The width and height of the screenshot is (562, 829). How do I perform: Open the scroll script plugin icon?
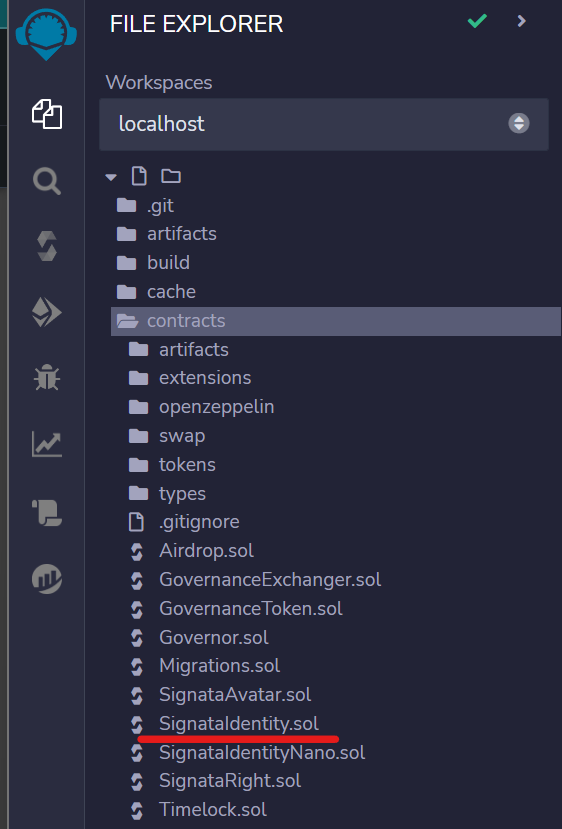coord(47,512)
